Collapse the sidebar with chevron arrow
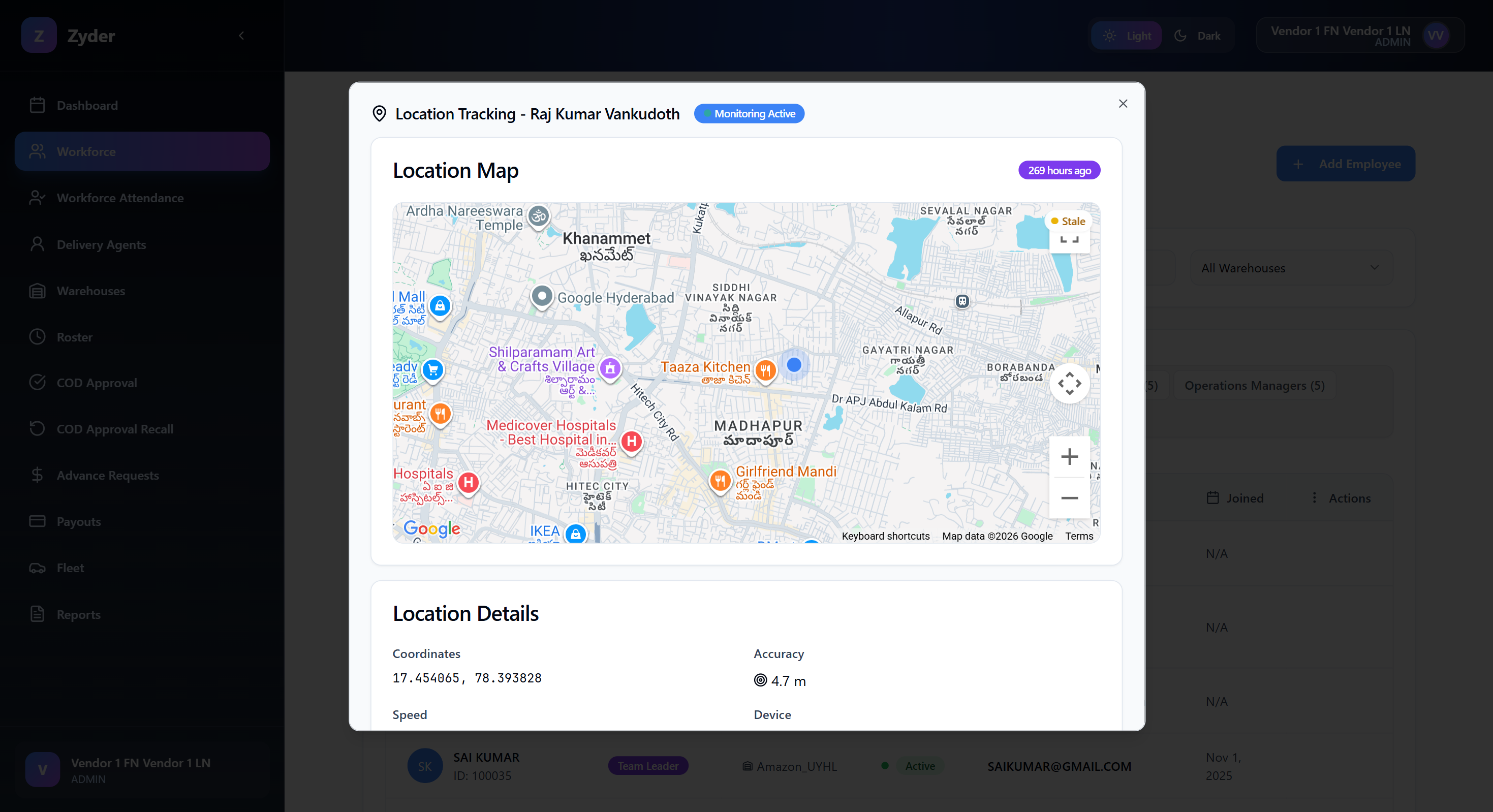The width and height of the screenshot is (1493, 812). click(x=242, y=36)
